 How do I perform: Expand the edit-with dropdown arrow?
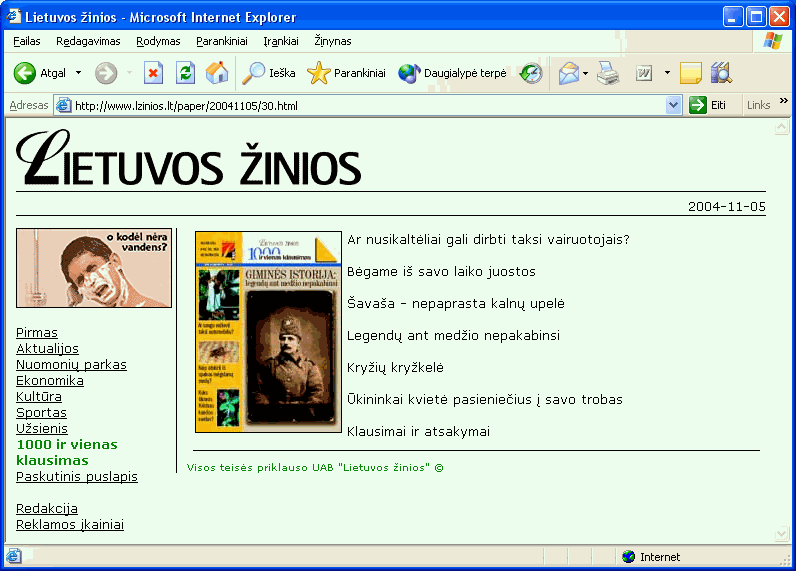pos(667,73)
